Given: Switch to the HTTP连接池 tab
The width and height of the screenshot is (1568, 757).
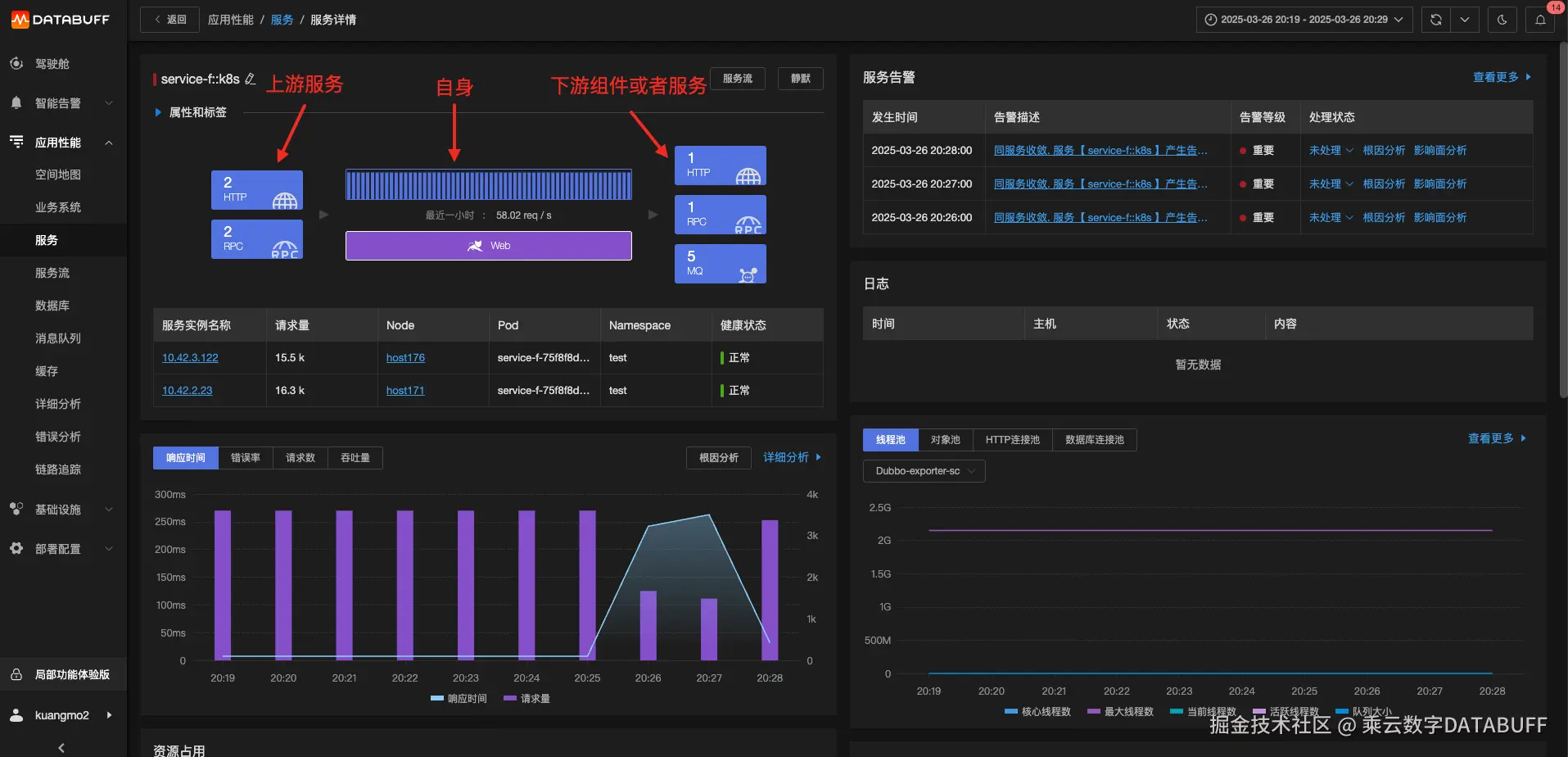Looking at the screenshot, I should pos(1013,440).
